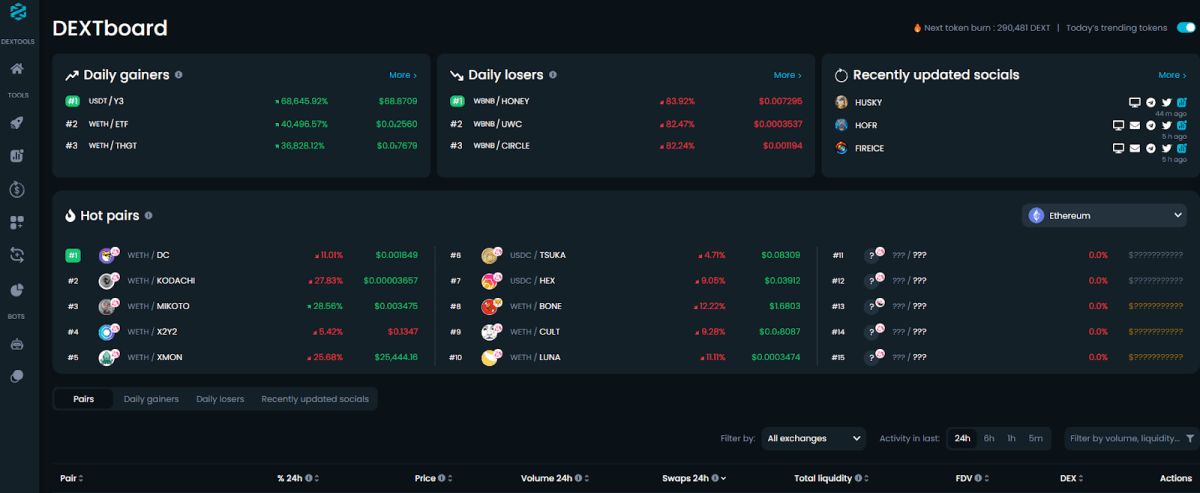The width and height of the screenshot is (1200, 493).
Task: Sort table by FDV column
Action: point(973,478)
